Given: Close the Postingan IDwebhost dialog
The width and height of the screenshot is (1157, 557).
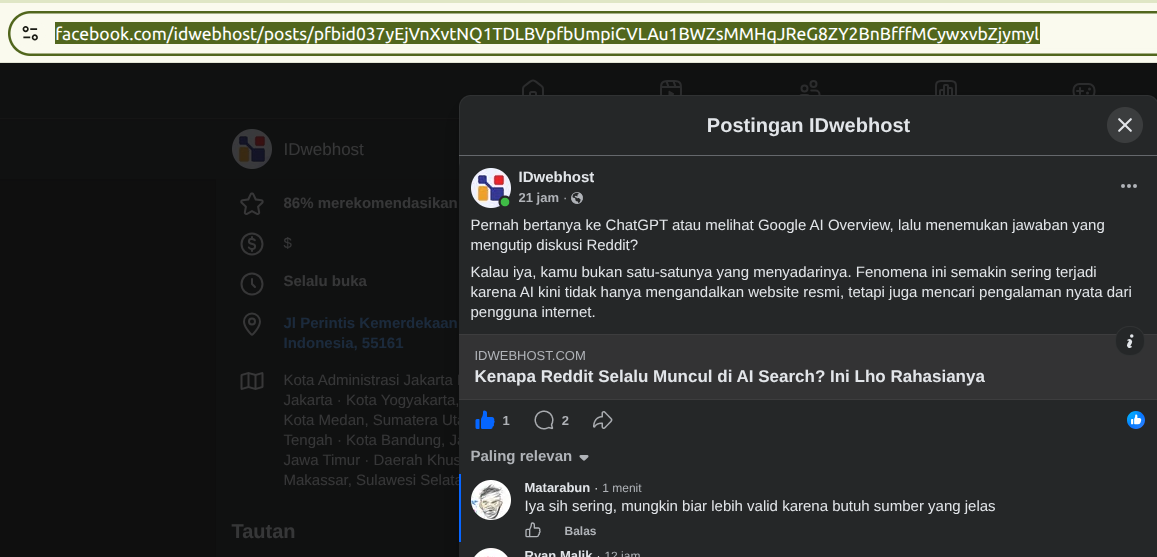Looking at the screenshot, I should (1124, 125).
